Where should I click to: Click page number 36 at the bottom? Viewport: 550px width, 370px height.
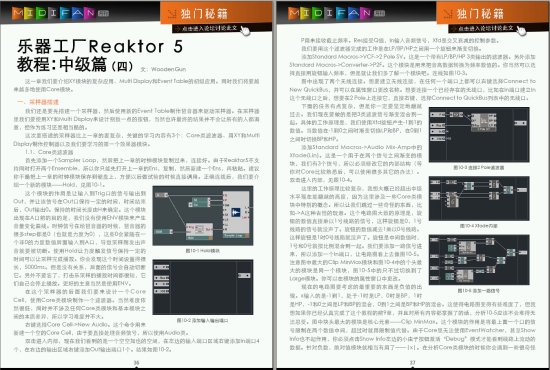(136, 363)
